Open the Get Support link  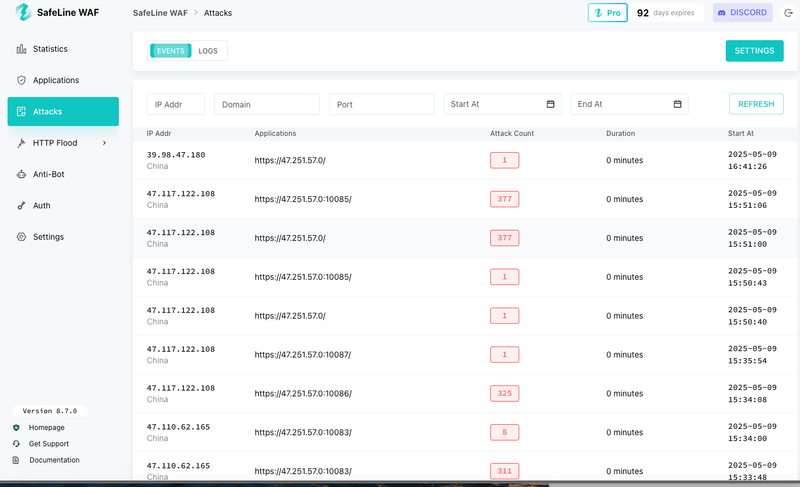tap(48, 444)
